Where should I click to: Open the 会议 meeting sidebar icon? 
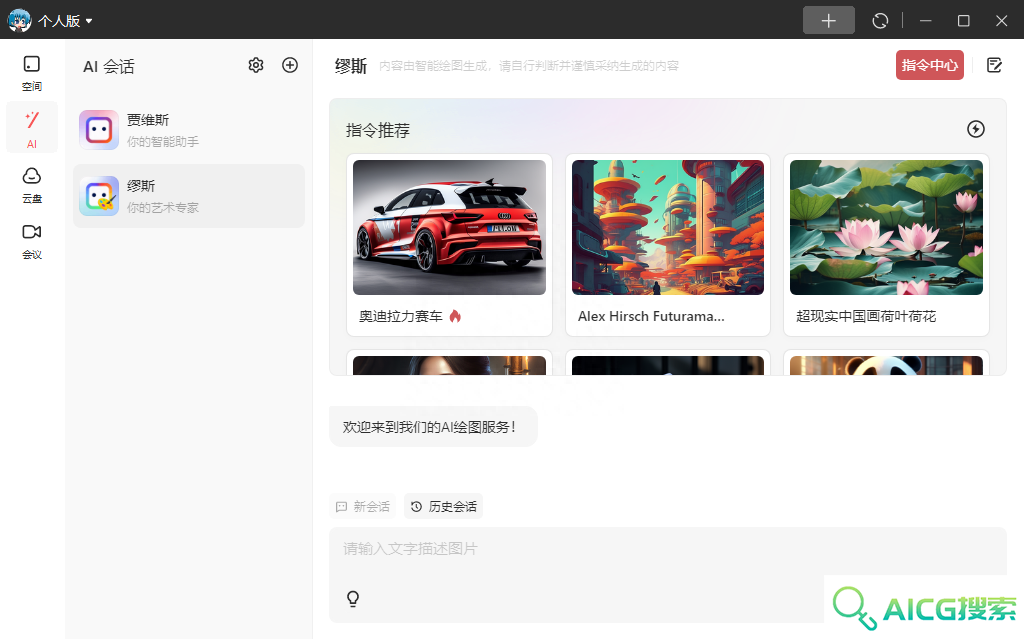point(31,241)
